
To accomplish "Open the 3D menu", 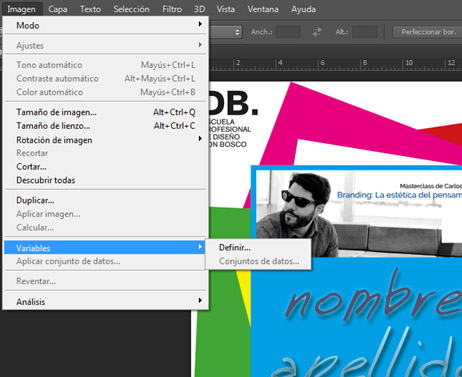I will point(199,9).
